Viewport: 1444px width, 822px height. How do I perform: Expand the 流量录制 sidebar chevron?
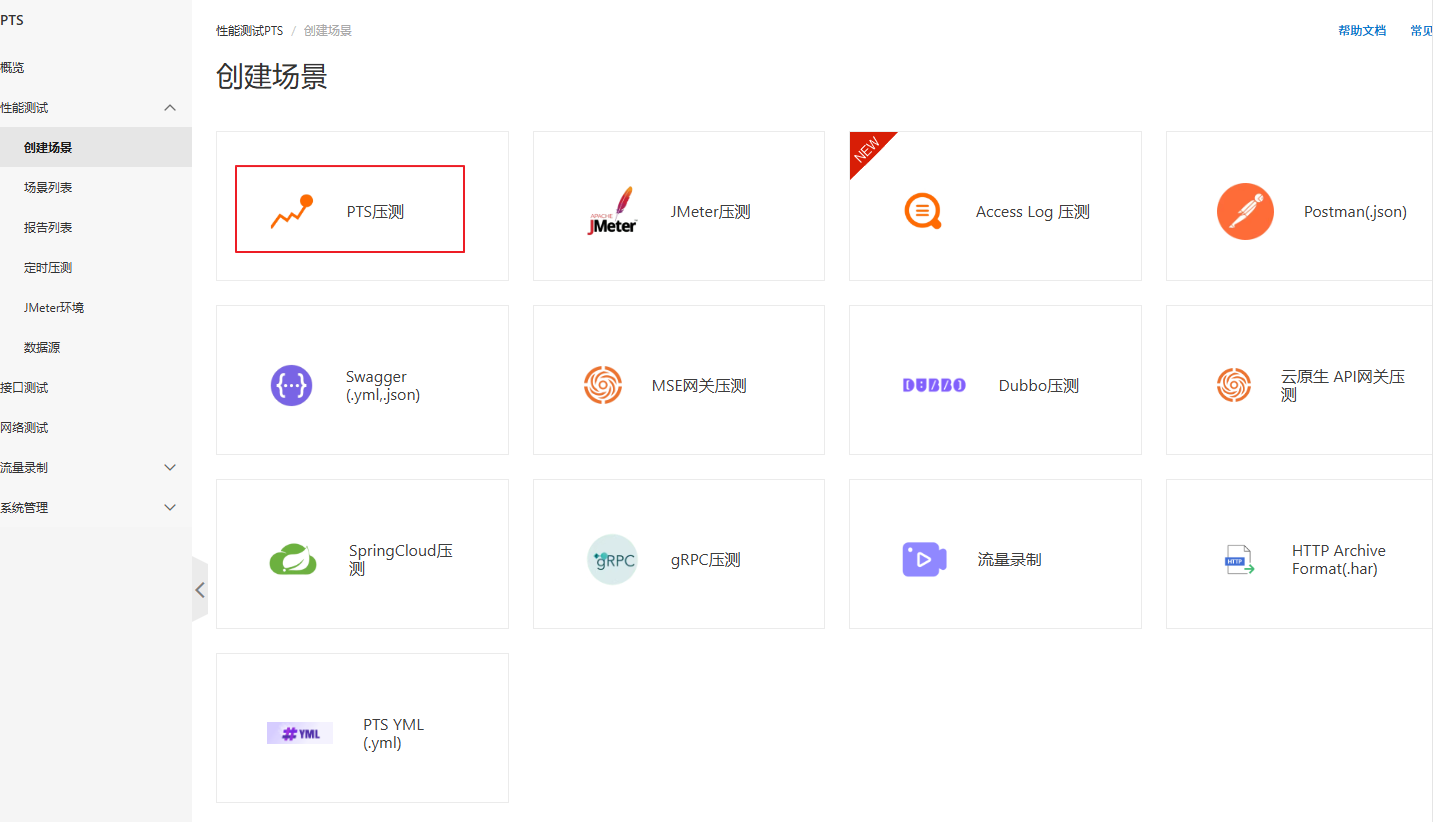click(x=170, y=467)
